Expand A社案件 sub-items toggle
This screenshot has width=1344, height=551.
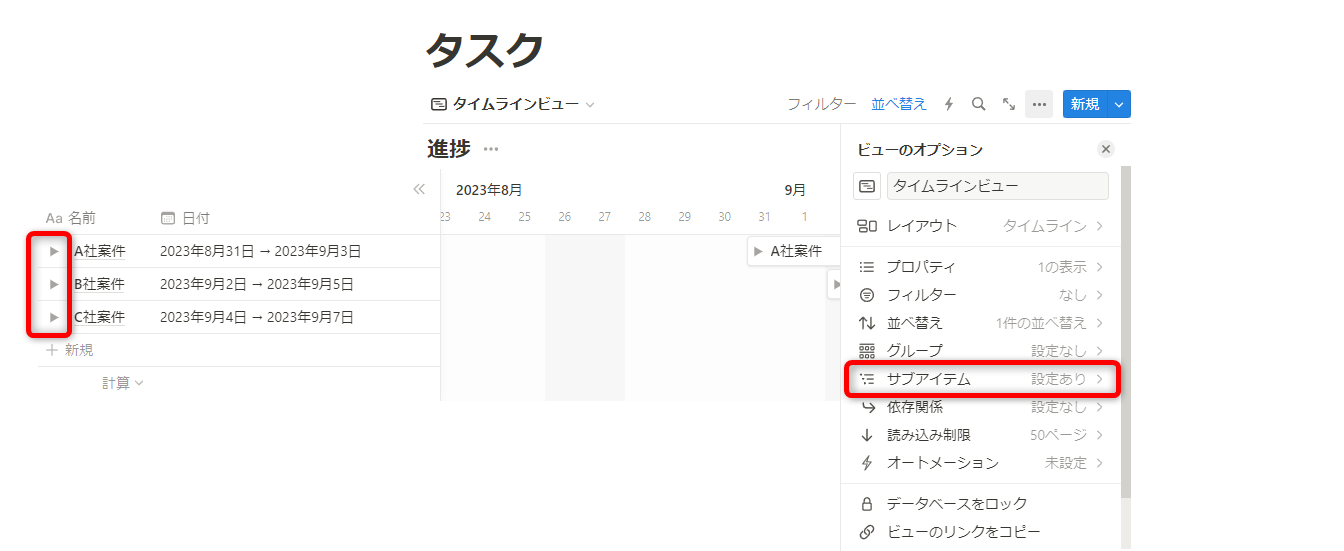[x=54, y=252]
